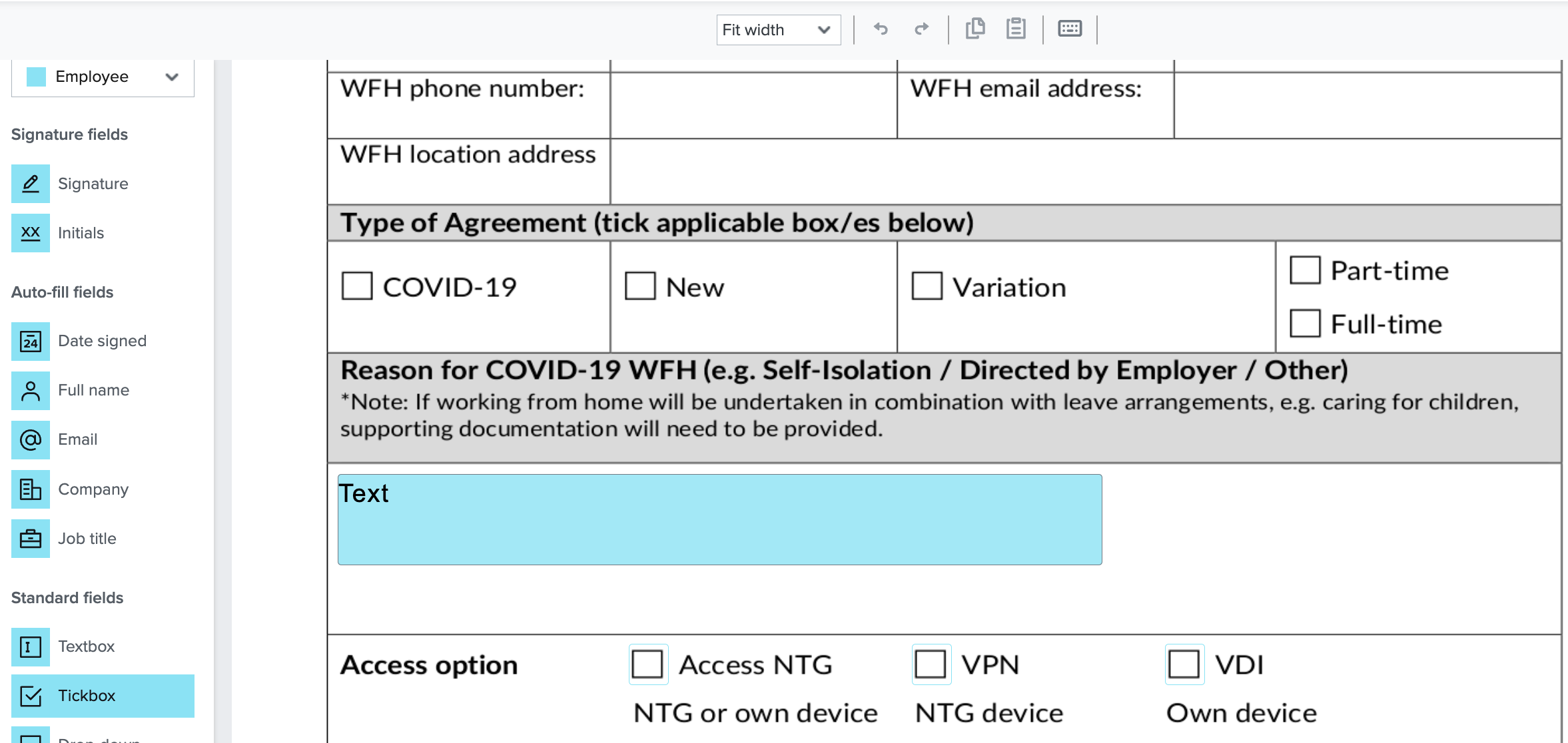Image resolution: width=1568 pixels, height=743 pixels.
Task: Click the redo arrow in the toolbar
Action: (922, 29)
